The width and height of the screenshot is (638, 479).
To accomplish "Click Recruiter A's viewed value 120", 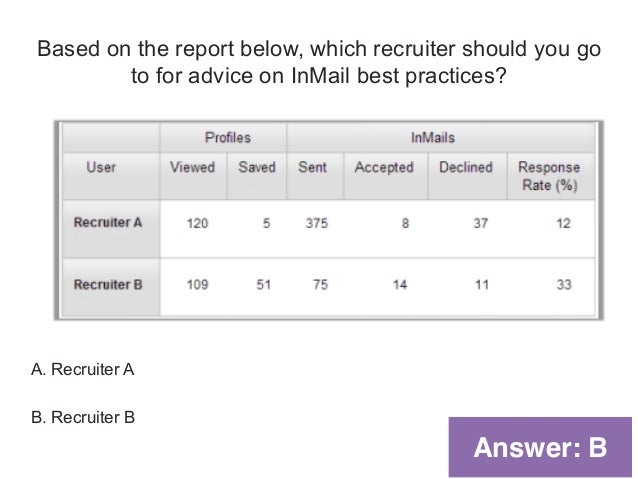I will [x=197, y=224].
